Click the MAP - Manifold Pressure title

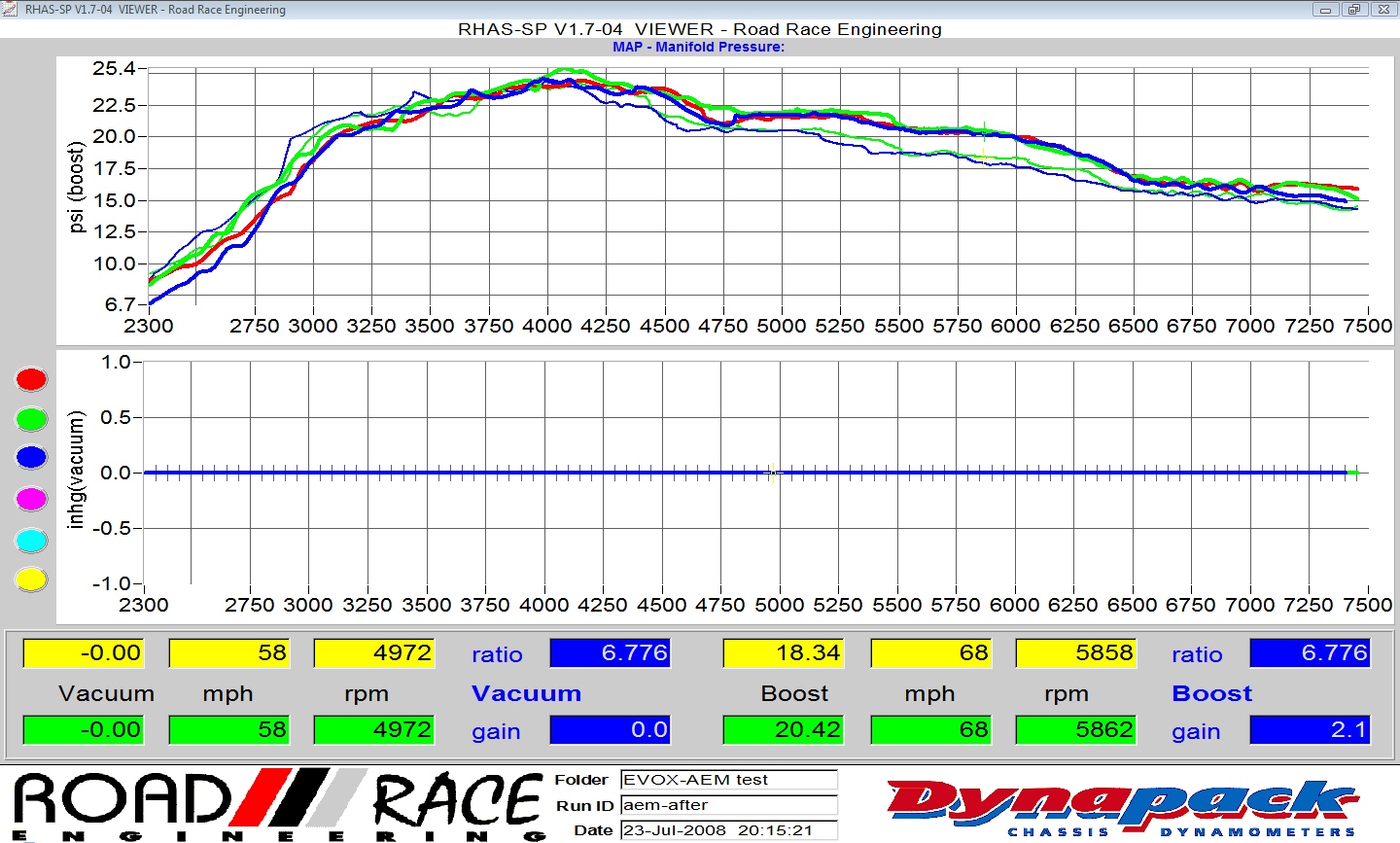698,47
